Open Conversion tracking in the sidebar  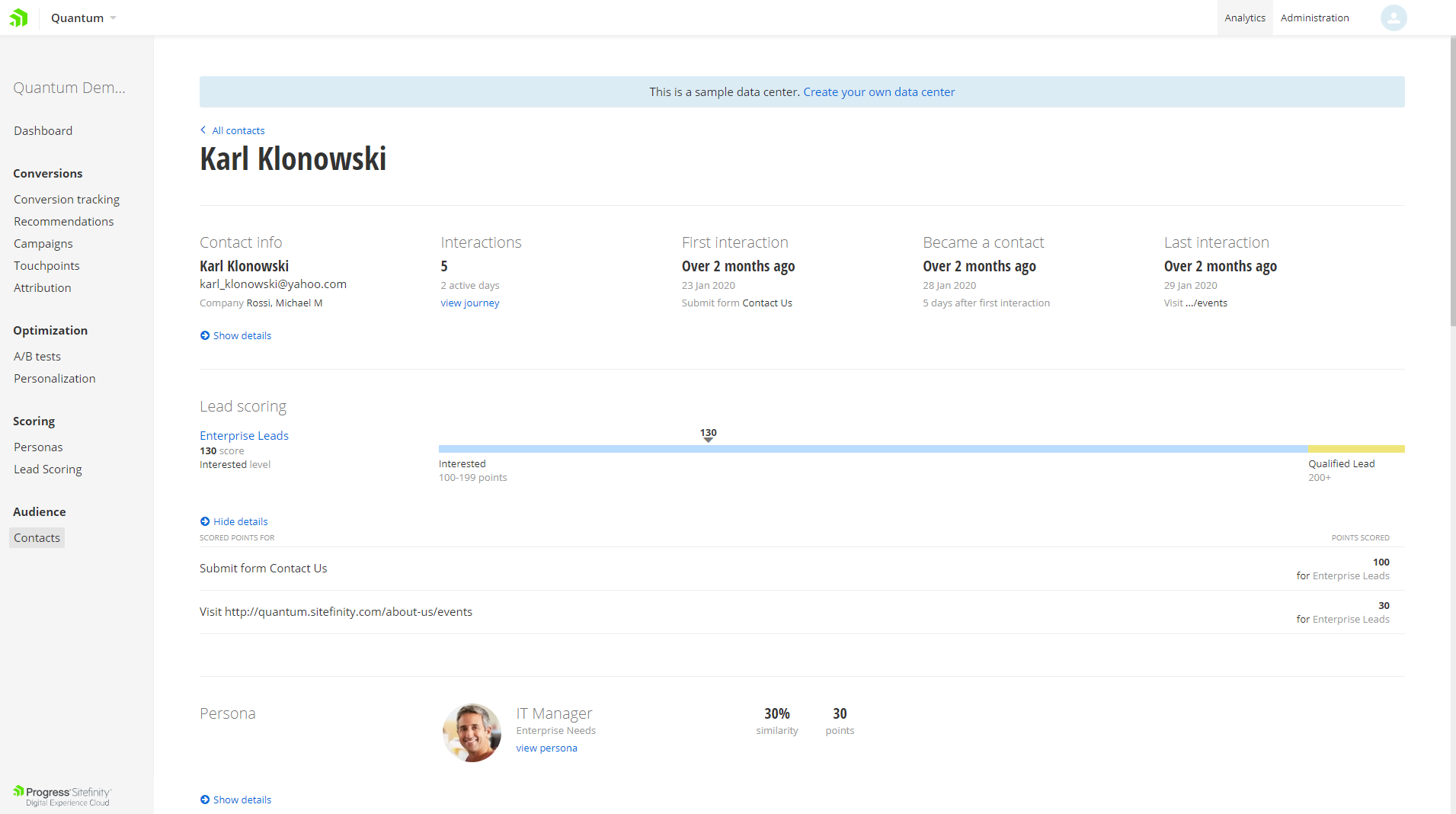67,200
